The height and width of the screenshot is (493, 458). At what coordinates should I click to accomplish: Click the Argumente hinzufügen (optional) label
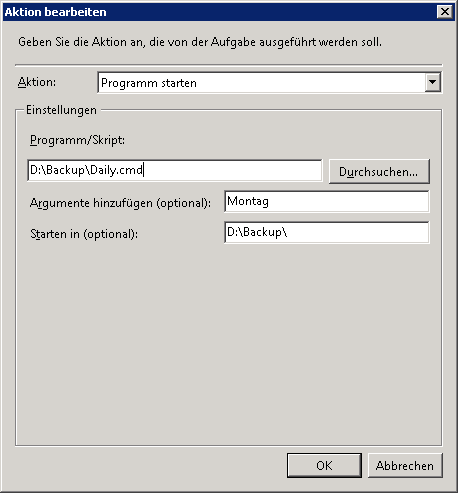click(x=120, y=203)
